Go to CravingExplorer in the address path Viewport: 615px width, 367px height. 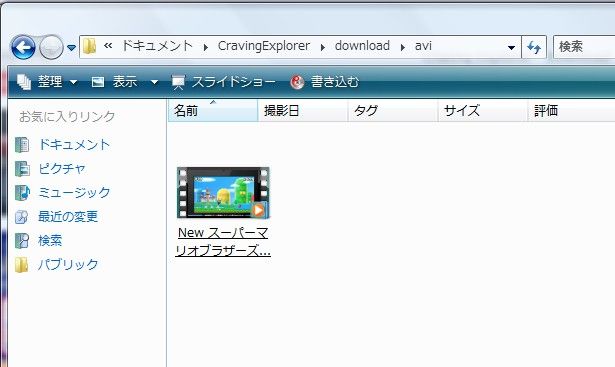[264, 46]
